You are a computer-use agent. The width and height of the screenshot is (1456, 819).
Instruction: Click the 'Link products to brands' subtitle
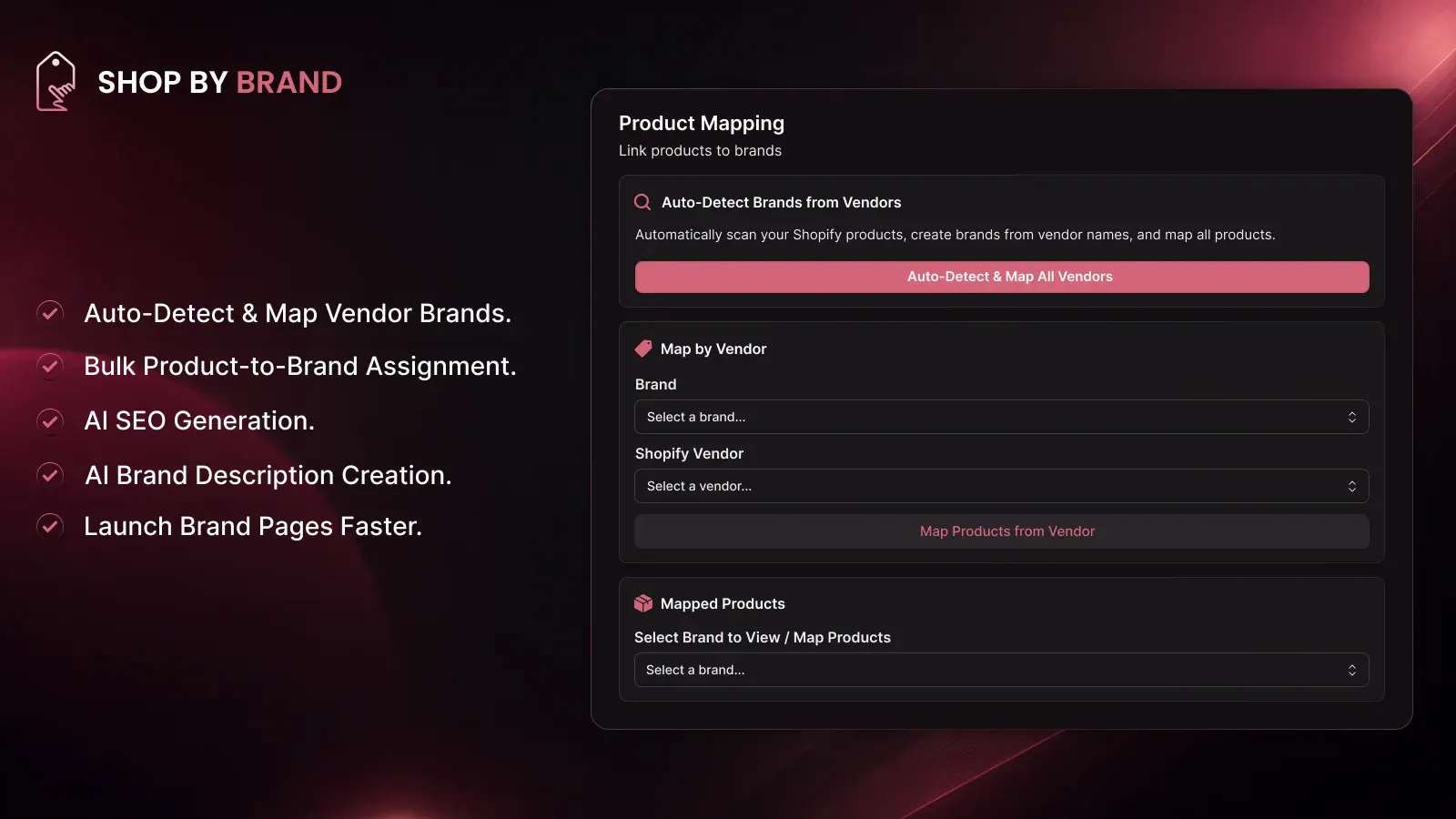click(x=700, y=150)
